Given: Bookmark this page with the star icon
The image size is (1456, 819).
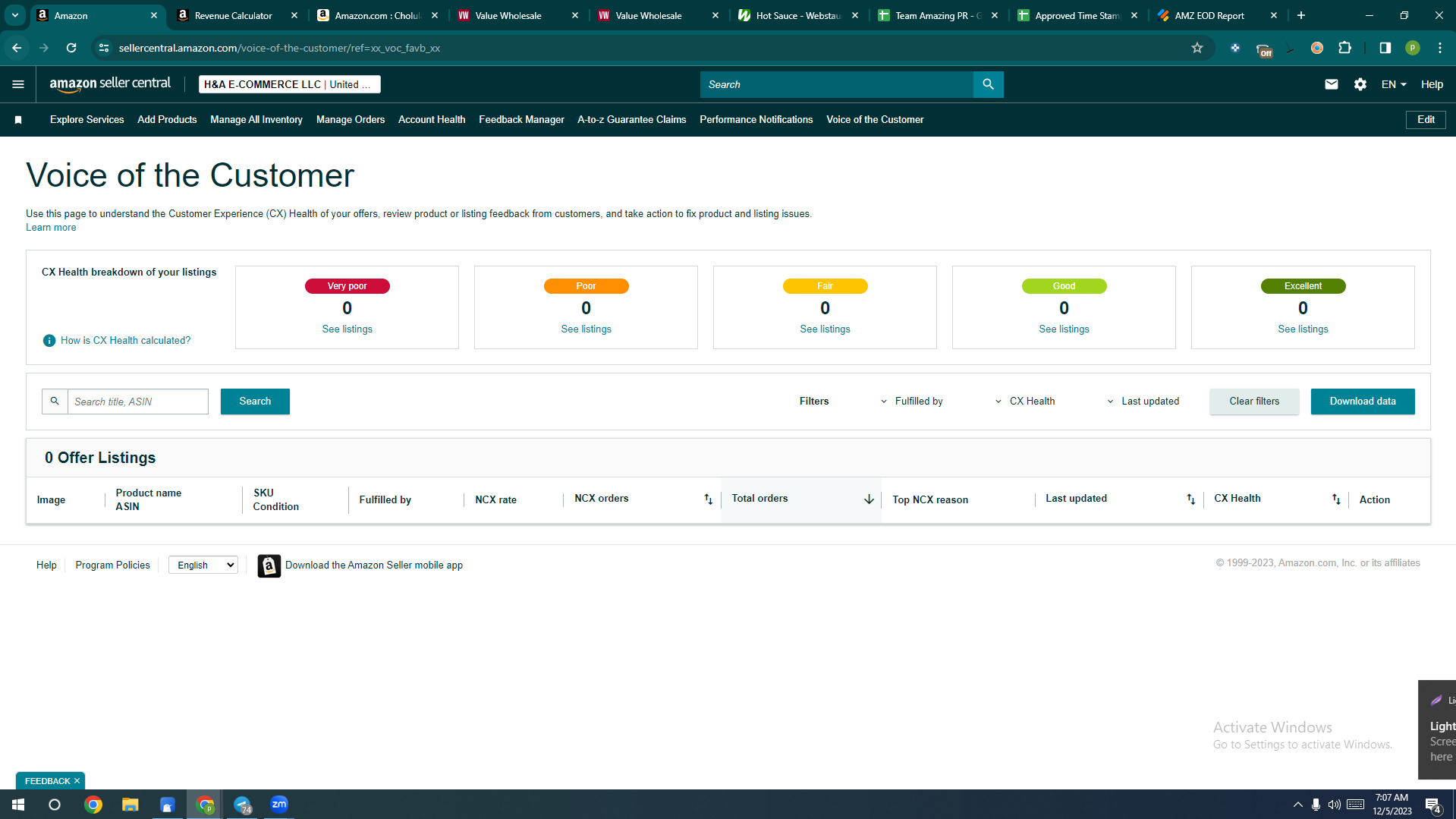Looking at the screenshot, I should coord(1197,48).
